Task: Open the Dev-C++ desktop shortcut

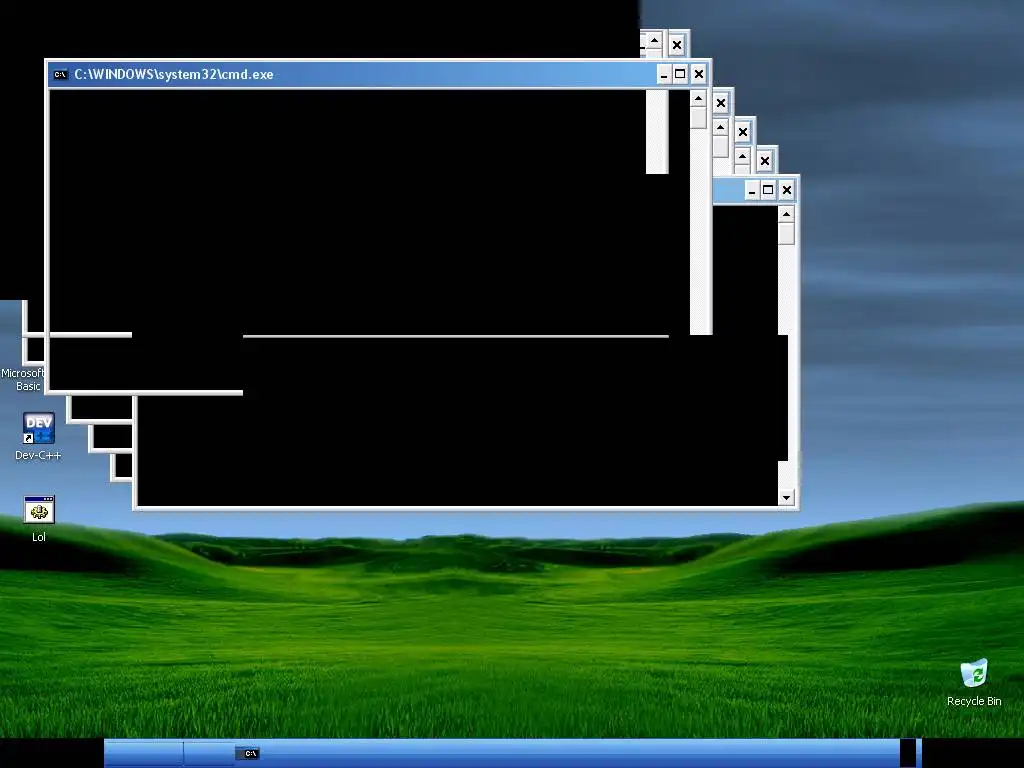Action: tap(39, 428)
